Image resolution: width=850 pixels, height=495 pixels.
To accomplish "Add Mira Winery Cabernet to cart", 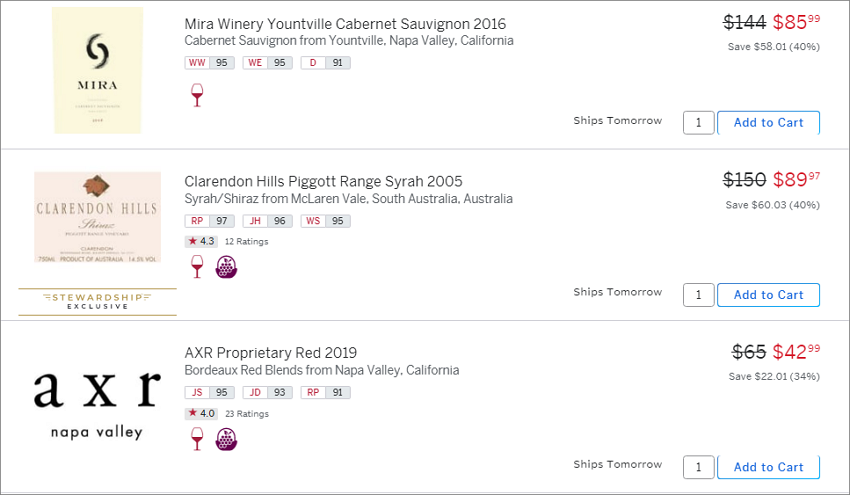I will [x=768, y=123].
